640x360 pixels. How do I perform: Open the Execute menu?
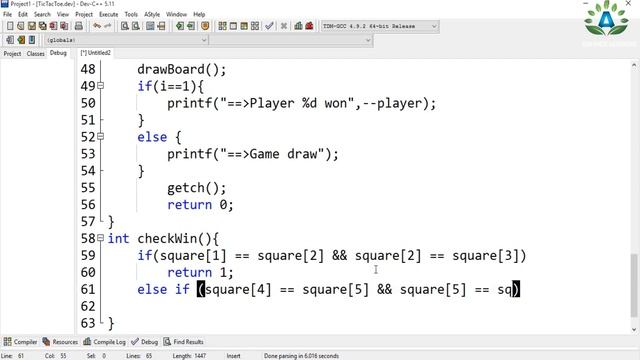tap(109, 14)
